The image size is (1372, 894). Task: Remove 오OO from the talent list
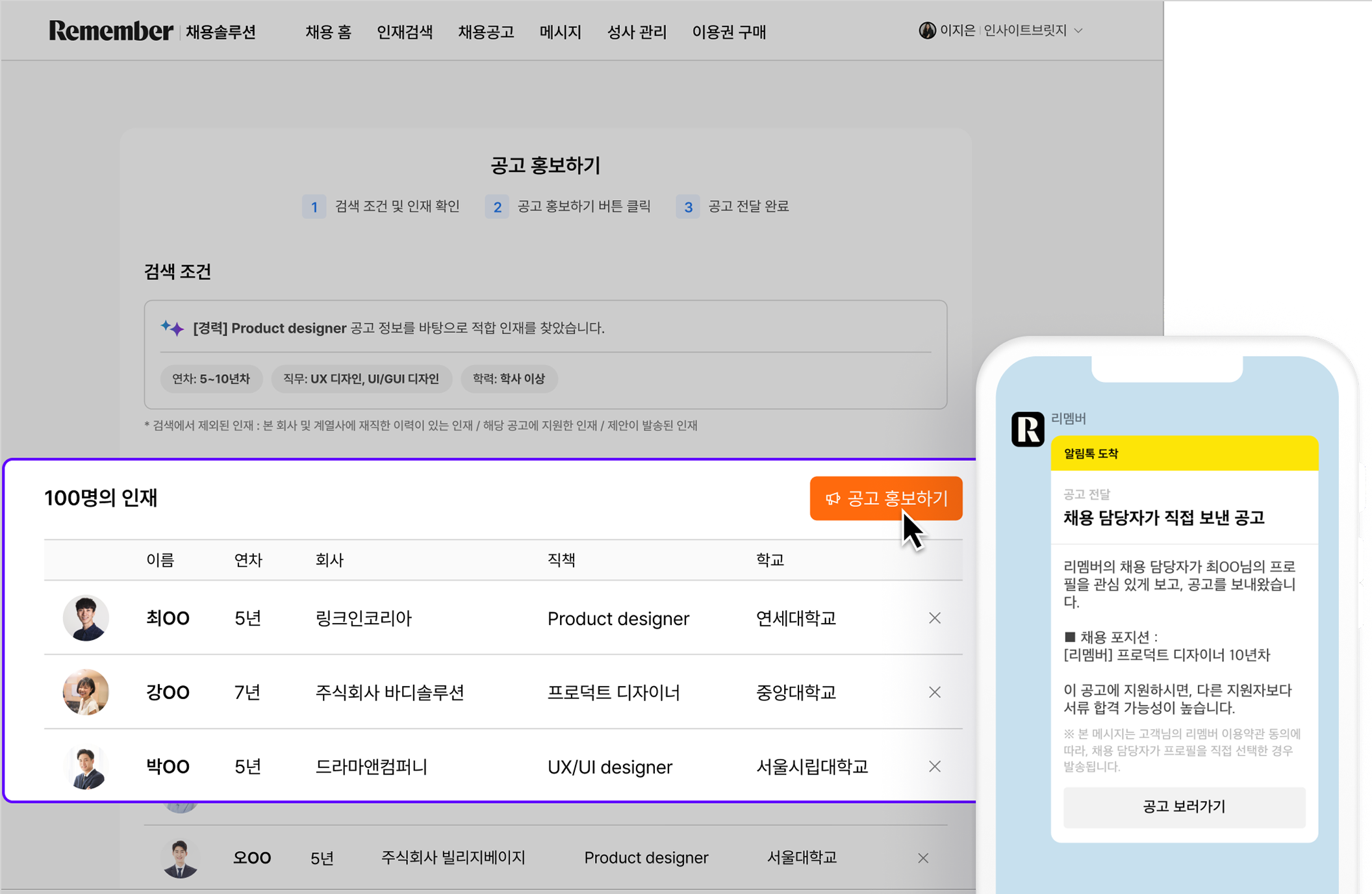click(x=923, y=858)
